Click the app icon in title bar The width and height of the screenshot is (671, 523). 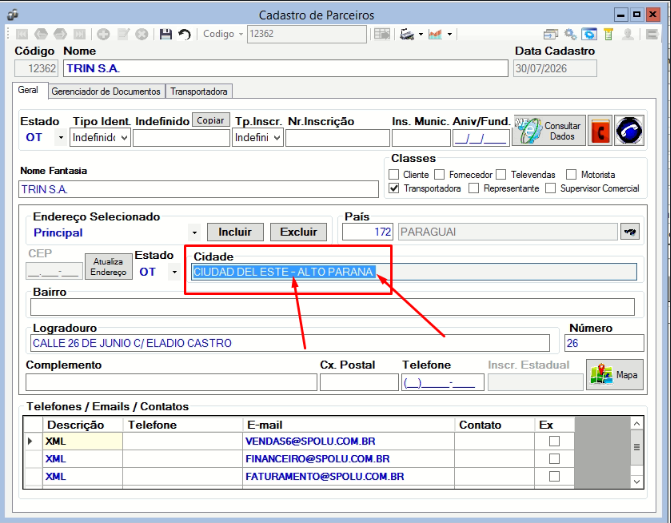13,15
